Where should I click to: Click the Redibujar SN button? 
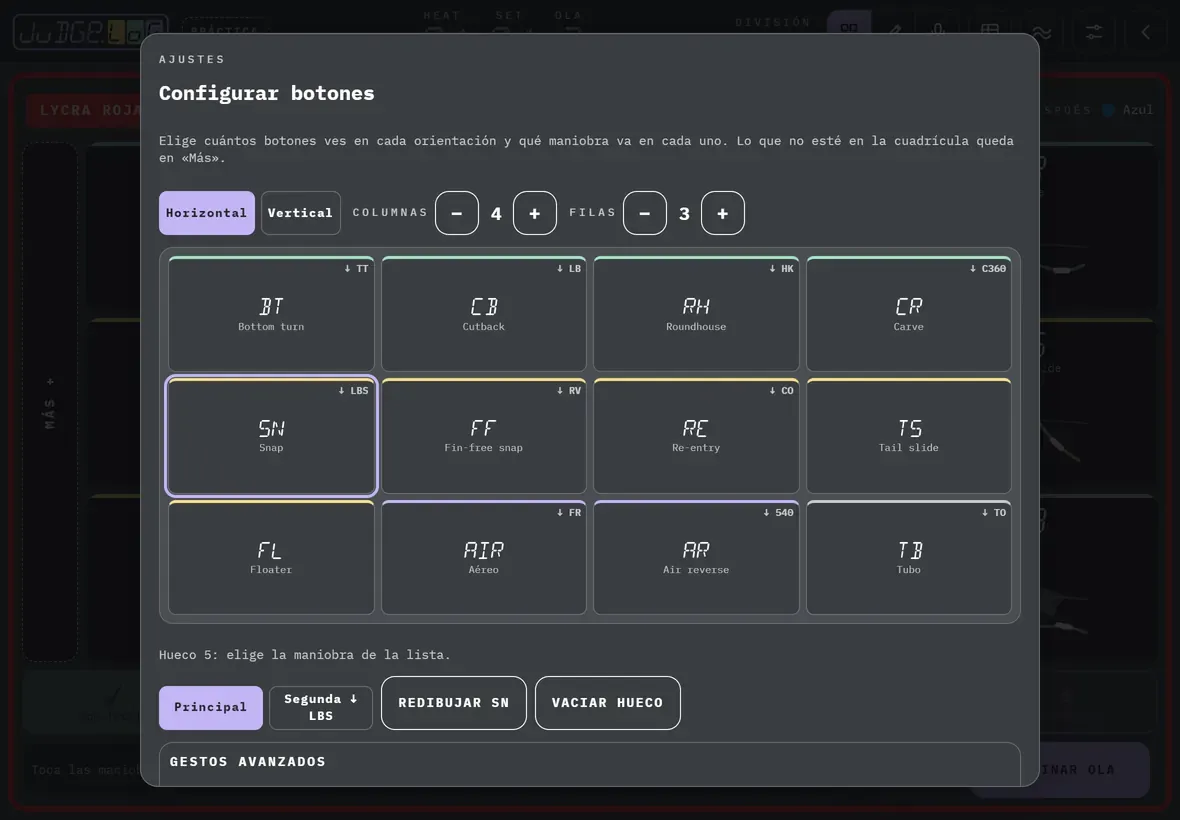(x=454, y=703)
